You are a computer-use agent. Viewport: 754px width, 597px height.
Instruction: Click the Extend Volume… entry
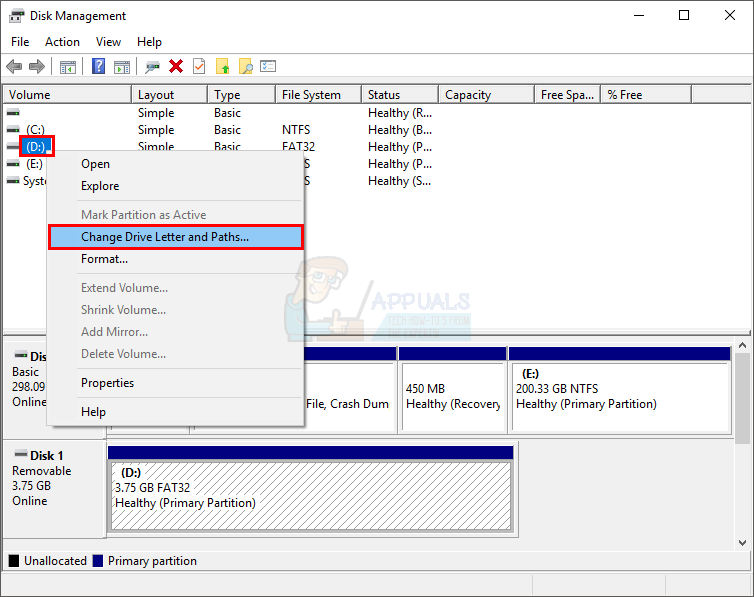click(x=176, y=288)
